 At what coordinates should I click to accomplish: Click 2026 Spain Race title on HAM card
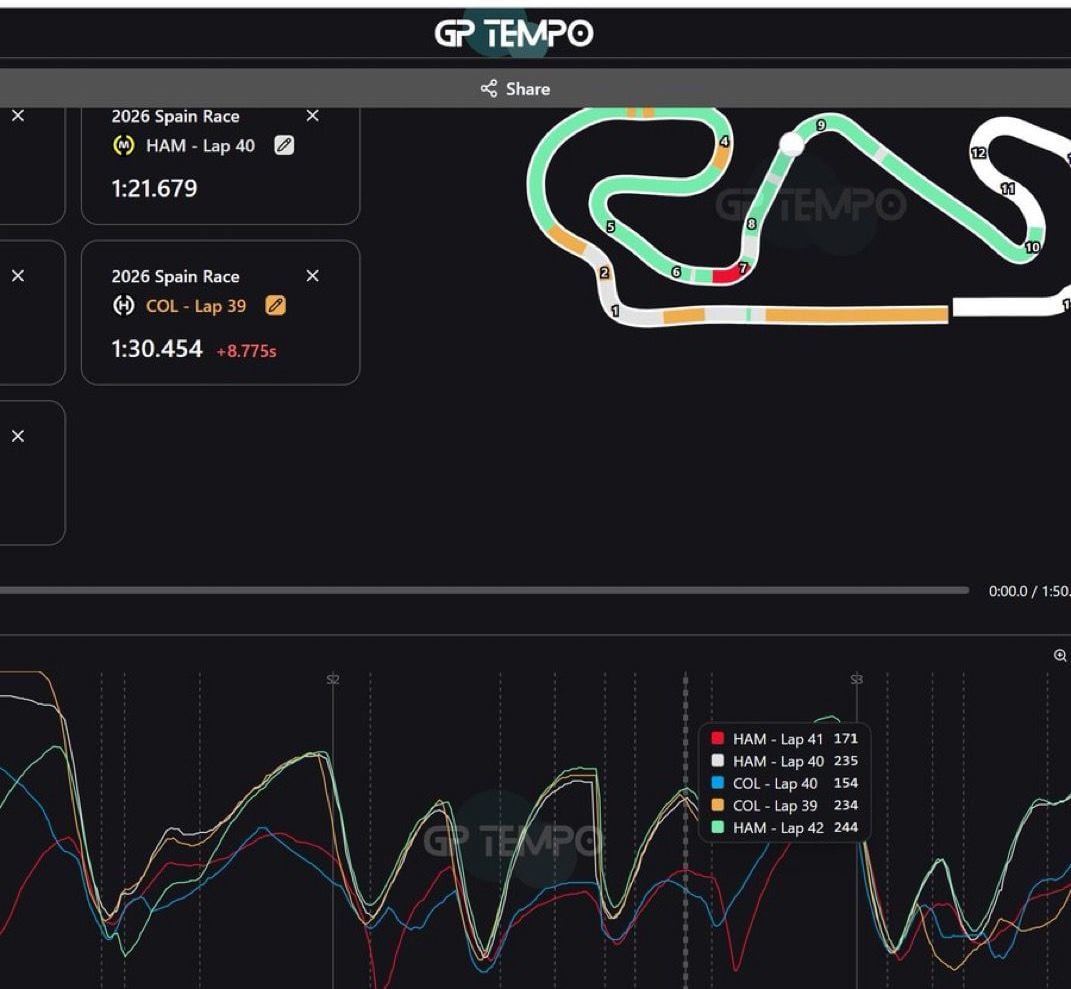(x=176, y=117)
